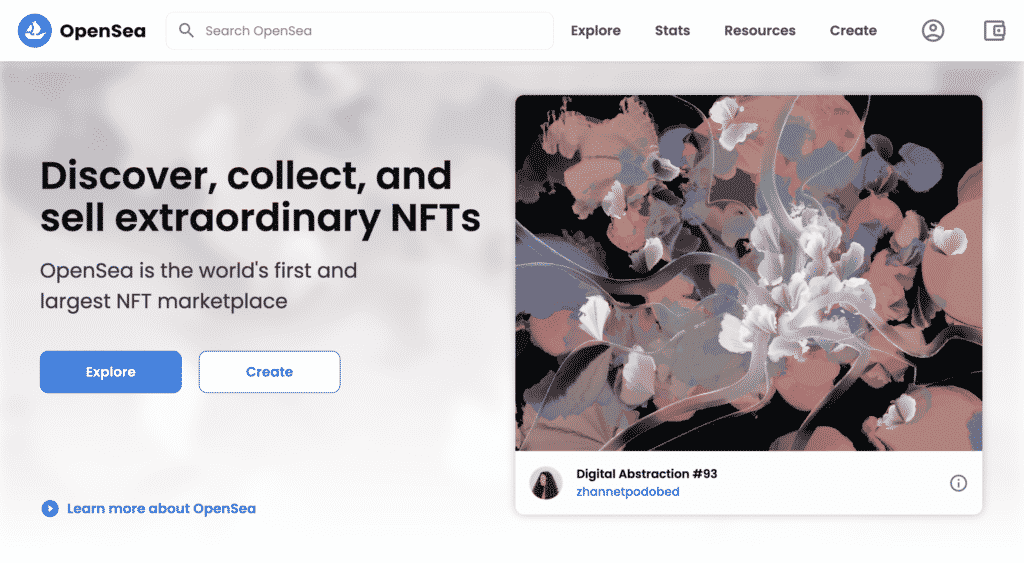
Task: Select Create in the top navigation
Action: pyautogui.click(x=853, y=31)
